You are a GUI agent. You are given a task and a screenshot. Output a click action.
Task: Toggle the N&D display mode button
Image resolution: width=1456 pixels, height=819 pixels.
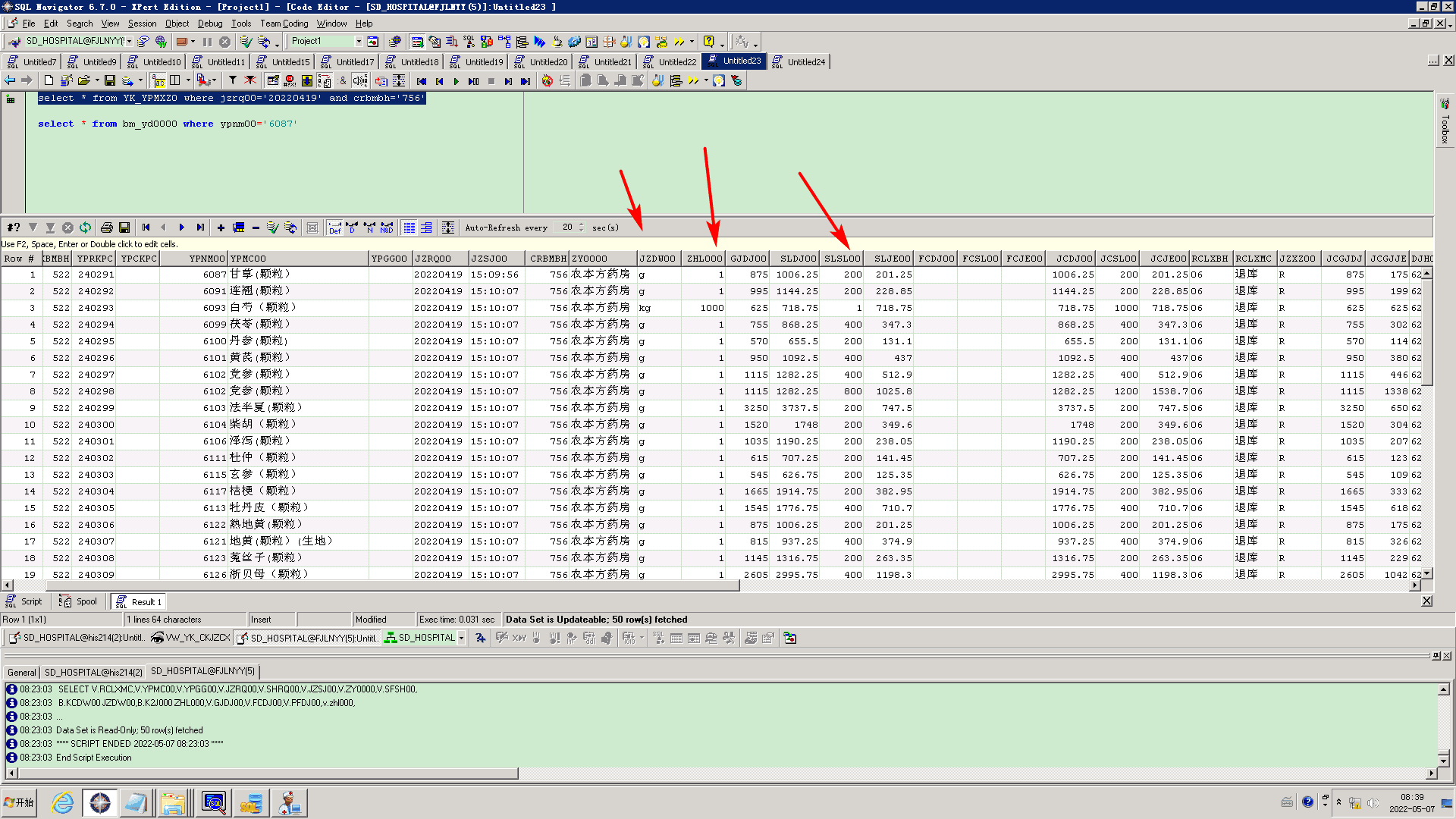pos(387,227)
